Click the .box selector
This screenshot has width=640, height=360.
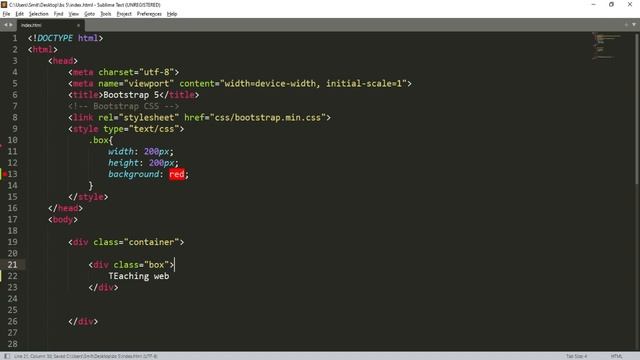click(x=98, y=140)
